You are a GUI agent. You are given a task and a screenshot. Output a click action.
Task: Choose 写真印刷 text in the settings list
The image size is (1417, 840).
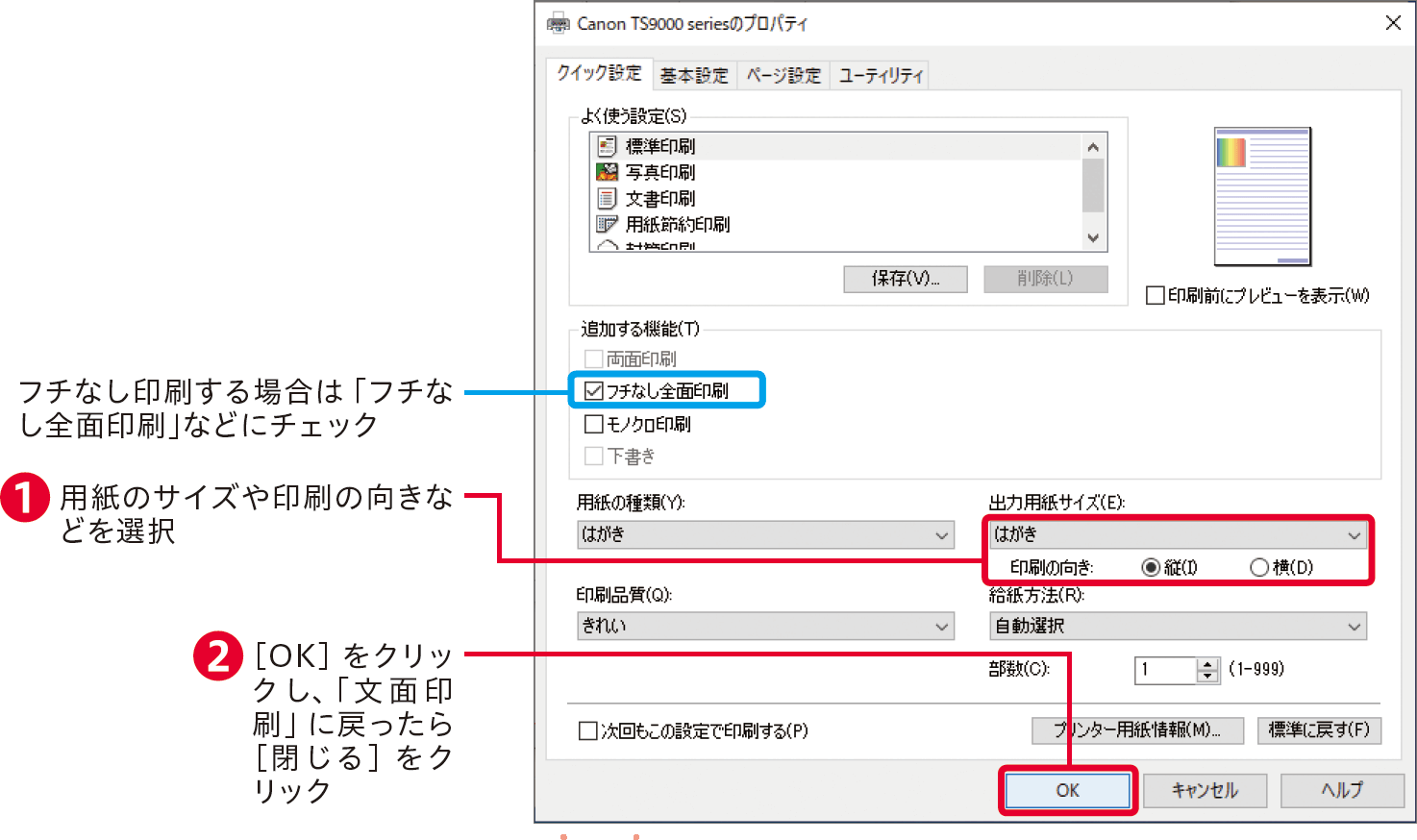(660, 172)
